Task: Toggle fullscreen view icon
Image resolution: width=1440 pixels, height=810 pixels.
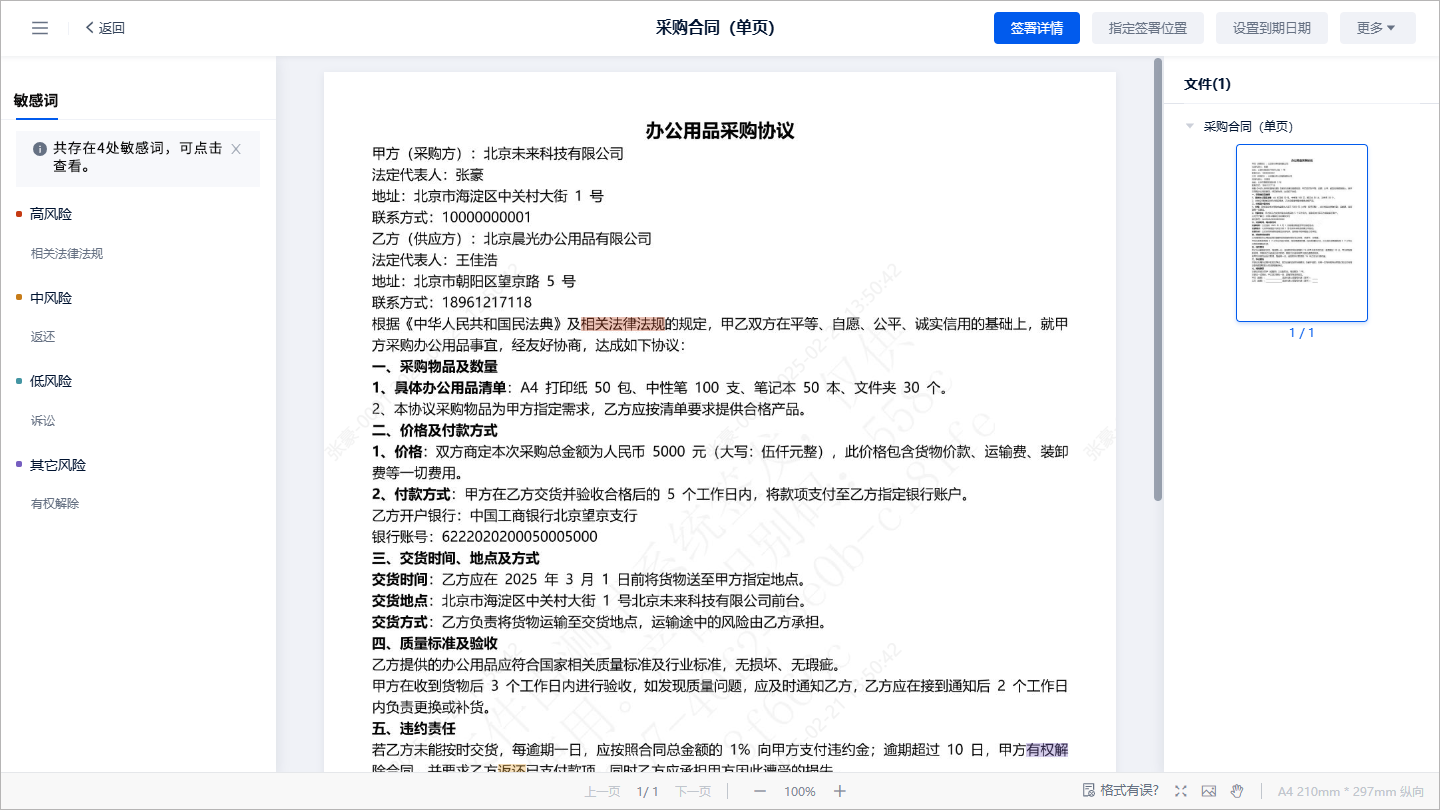Action: click(1181, 791)
